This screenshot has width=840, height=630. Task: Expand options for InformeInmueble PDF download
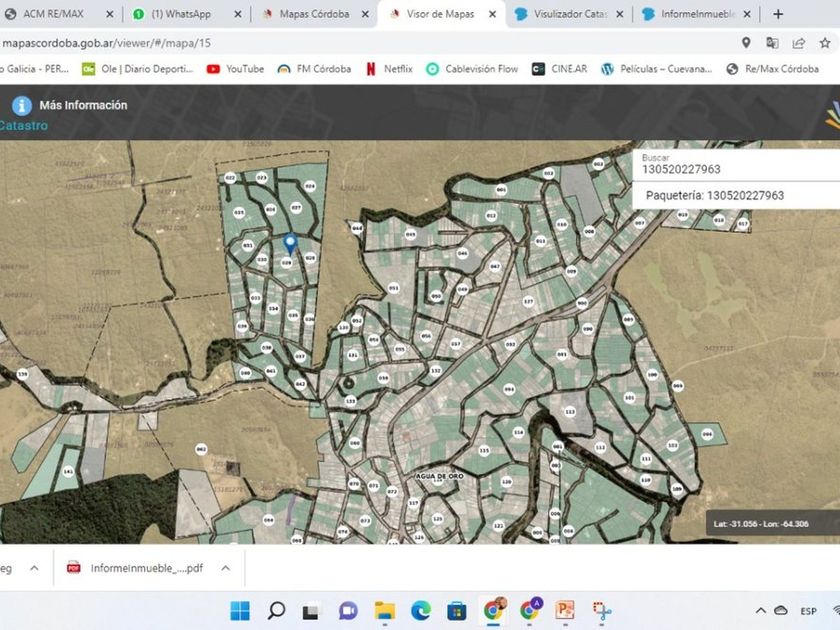click(226, 568)
